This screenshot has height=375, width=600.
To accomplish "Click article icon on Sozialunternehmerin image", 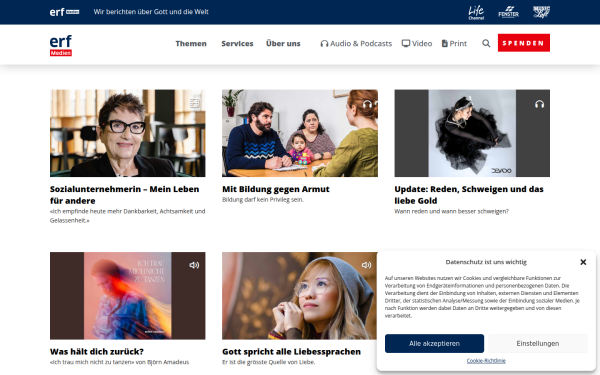I will click(x=195, y=103).
